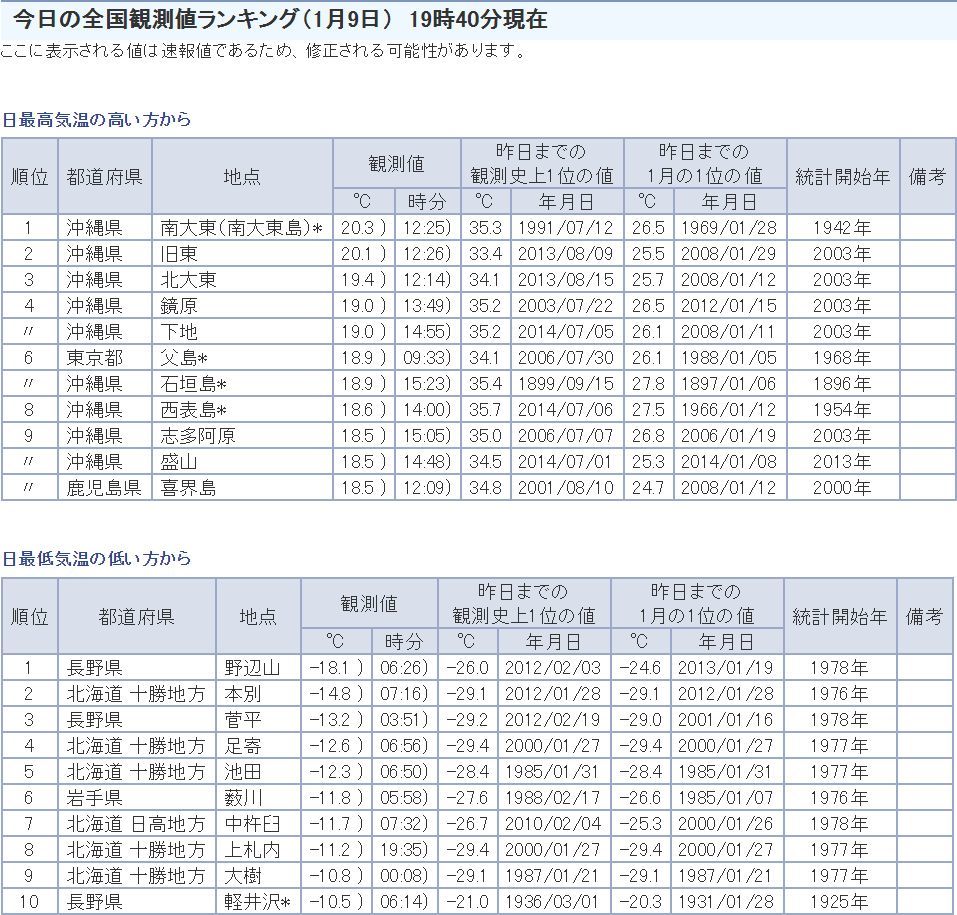The height and width of the screenshot is (915, 957).
Task: Select the 鹿児島県 prefecture cell
Action: 104,488
